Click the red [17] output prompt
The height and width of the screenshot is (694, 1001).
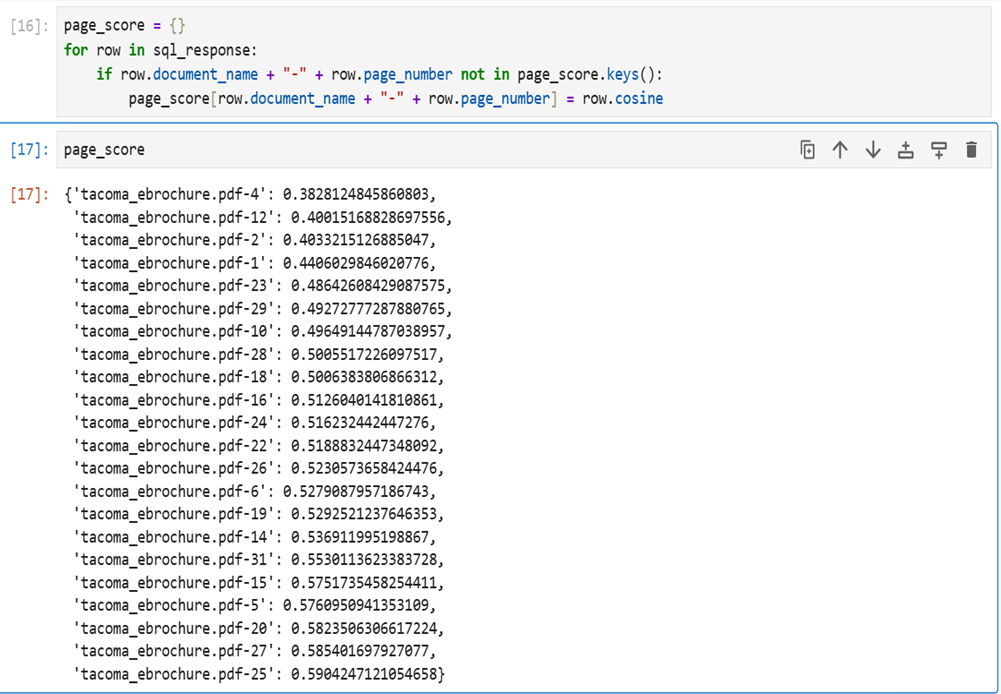coord(28,194)
